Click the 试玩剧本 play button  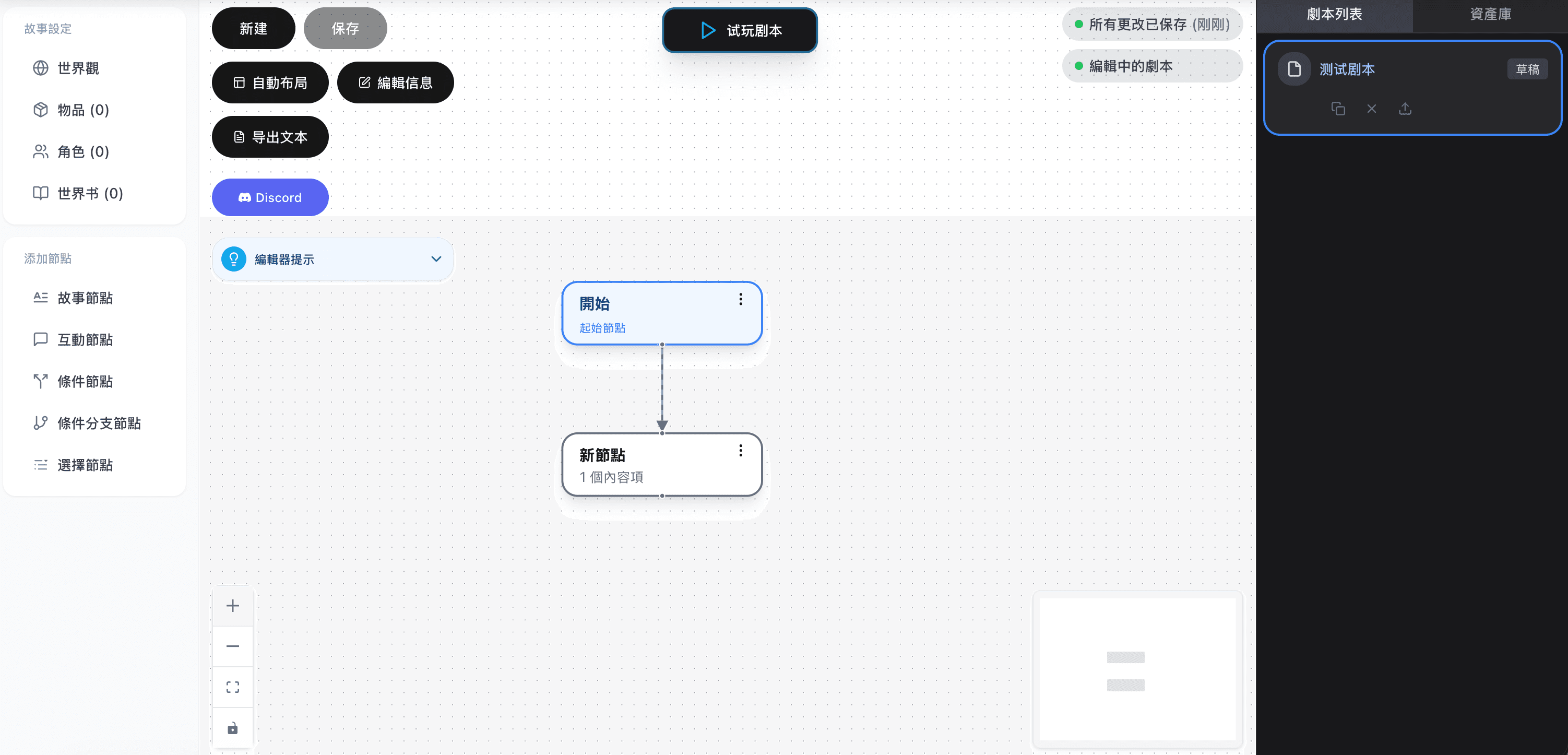click(740, 30)
